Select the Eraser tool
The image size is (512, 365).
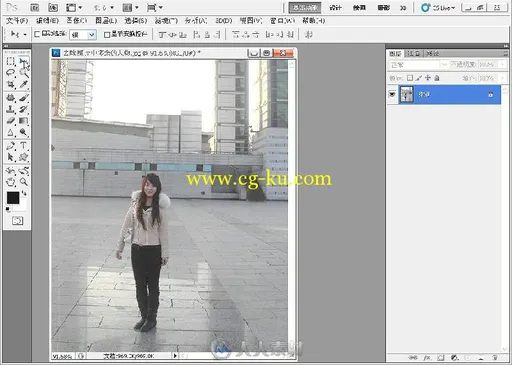pyautogui.click(x=11, y=121)
